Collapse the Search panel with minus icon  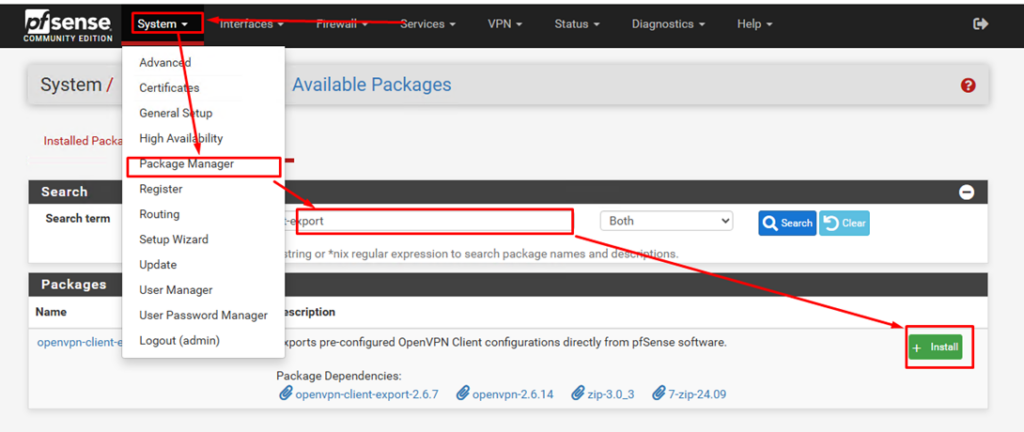[966, 192]
